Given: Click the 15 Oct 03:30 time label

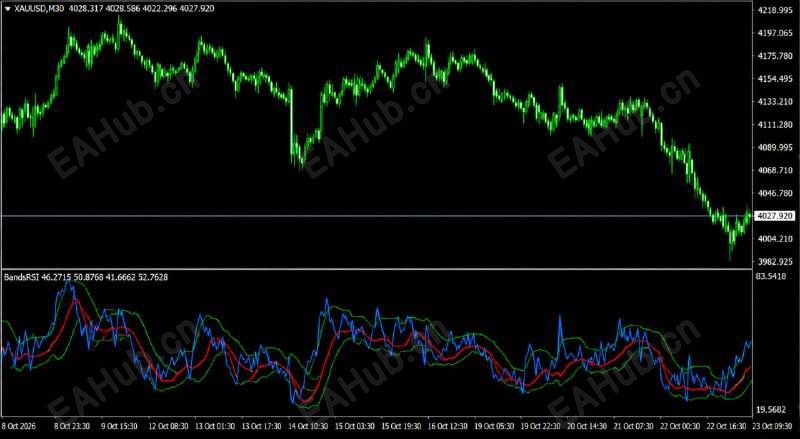Looking at the screenshot, I should pyautogui.click(x=356, y=426).
